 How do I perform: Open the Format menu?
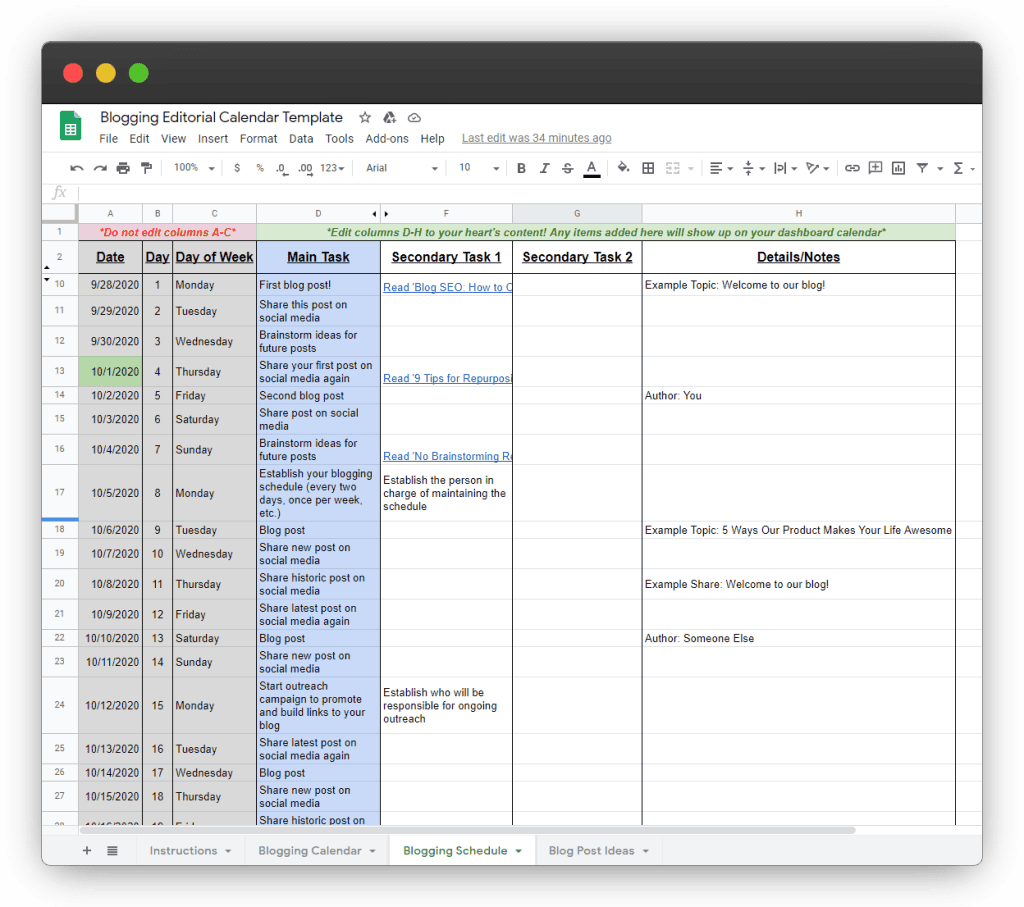coord(258,139)
